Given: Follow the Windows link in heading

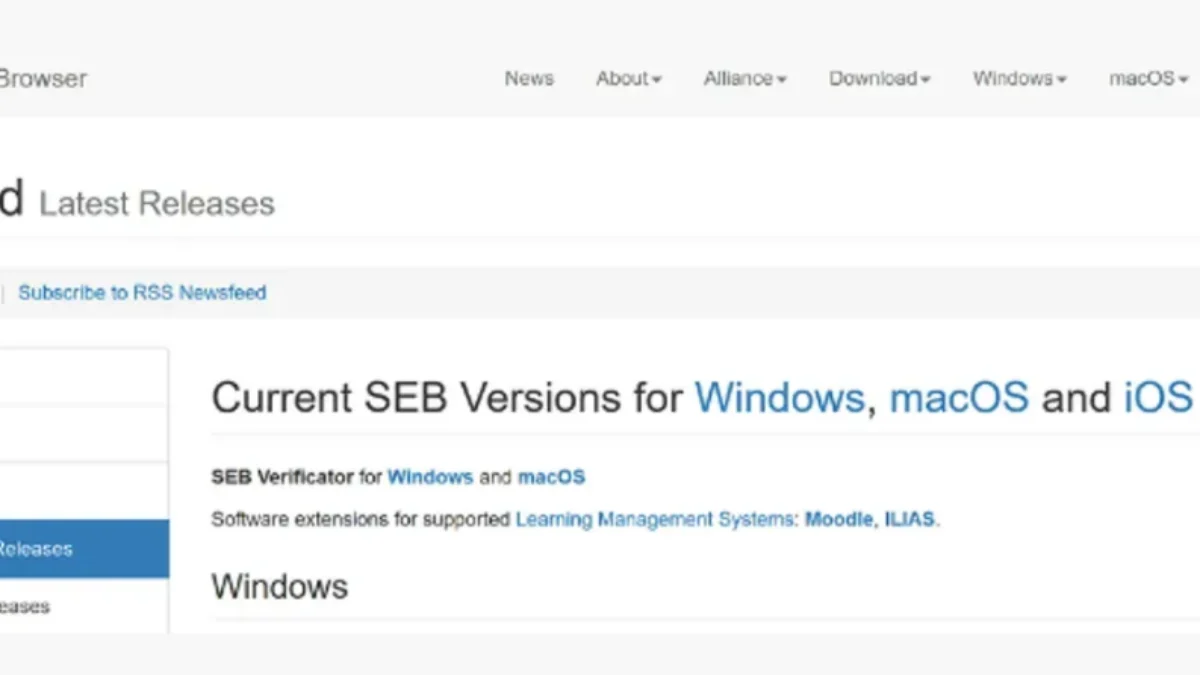Looking at the screenshot, I should [x=779, y=398].
